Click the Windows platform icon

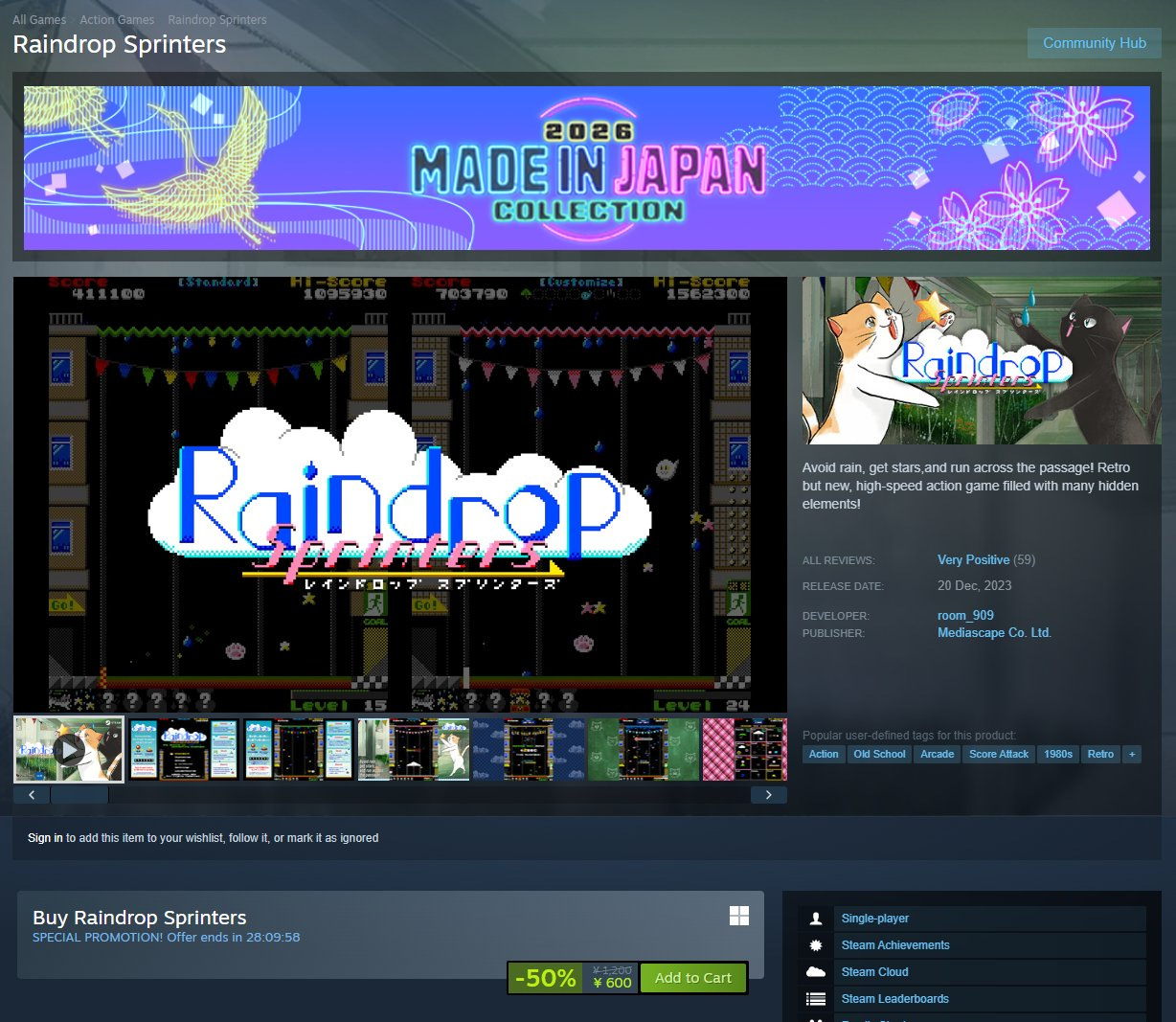[739, 916]
